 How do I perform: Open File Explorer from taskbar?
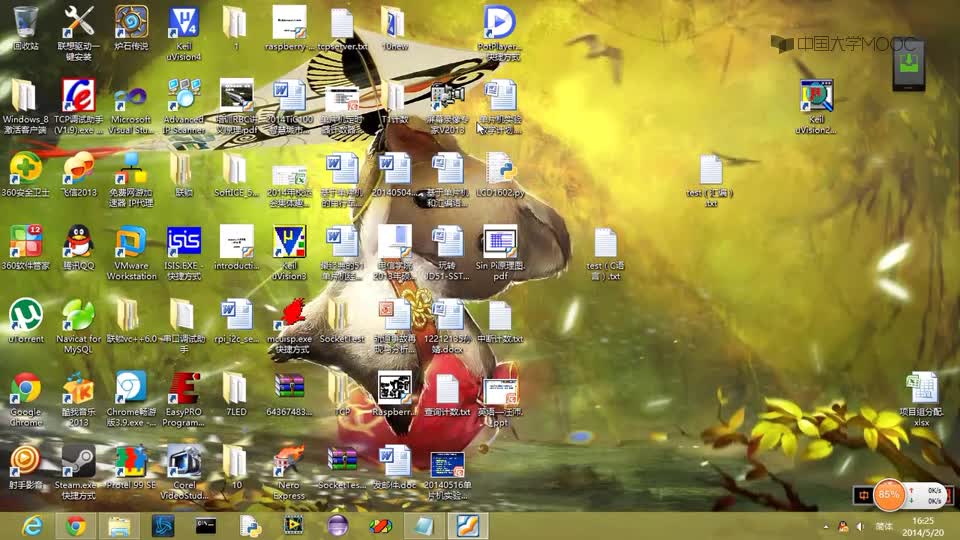pyautogui.click(x=119, y=526)
